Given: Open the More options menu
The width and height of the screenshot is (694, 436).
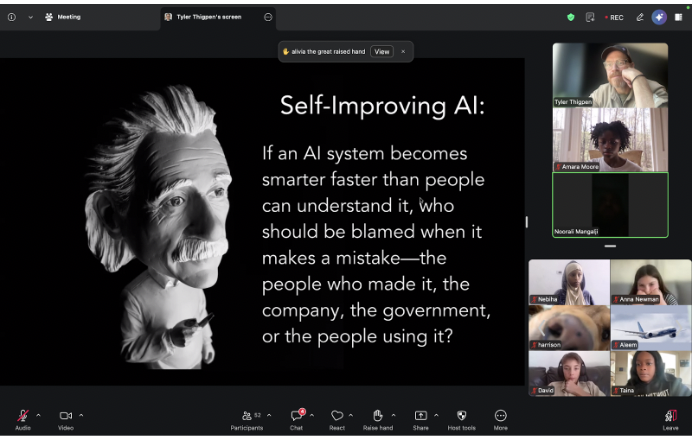Looking at the screenshot, I should tap(501, 419).
